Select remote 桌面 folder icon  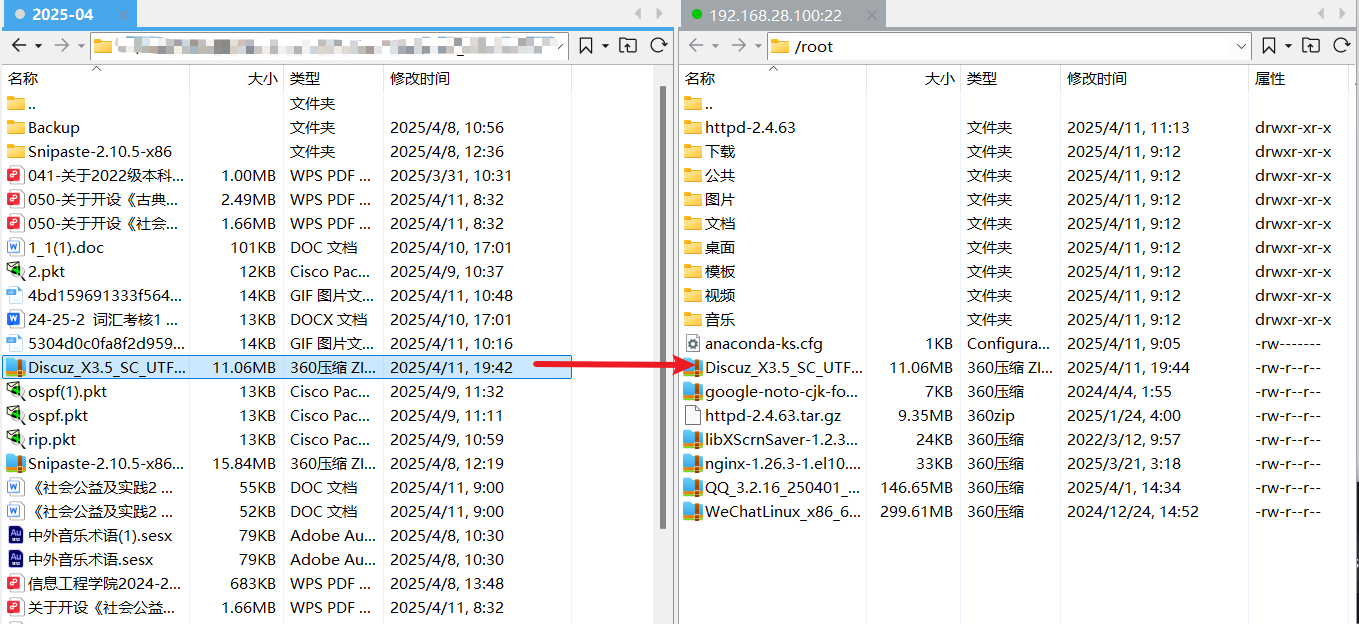point(693,247)
